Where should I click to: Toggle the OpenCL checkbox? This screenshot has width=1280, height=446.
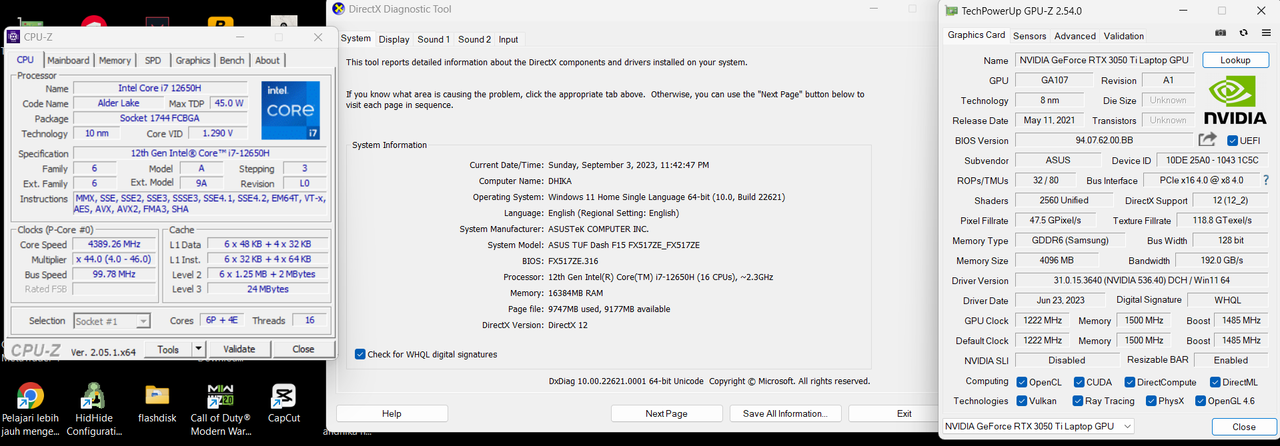click(x=1022, y=382)
